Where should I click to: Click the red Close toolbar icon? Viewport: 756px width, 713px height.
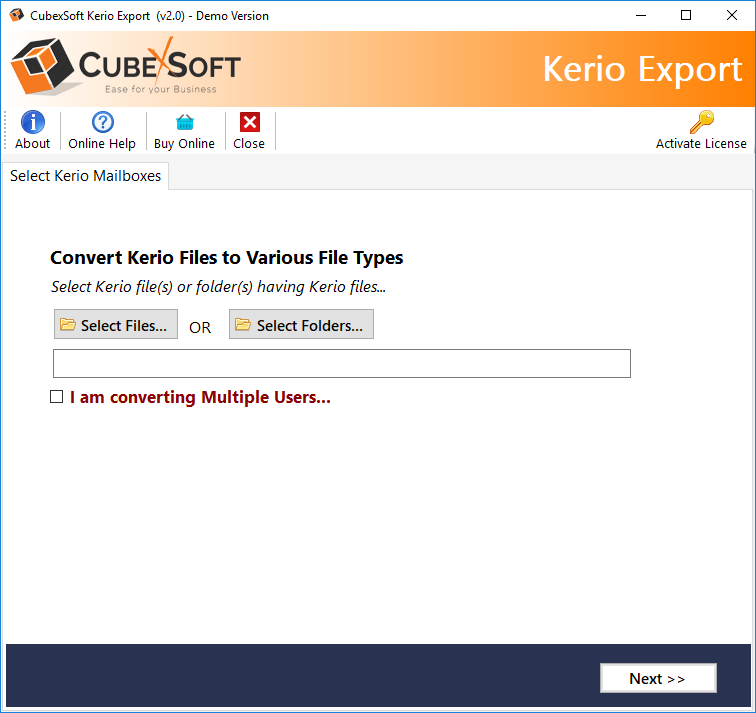(x=249, y=122)
